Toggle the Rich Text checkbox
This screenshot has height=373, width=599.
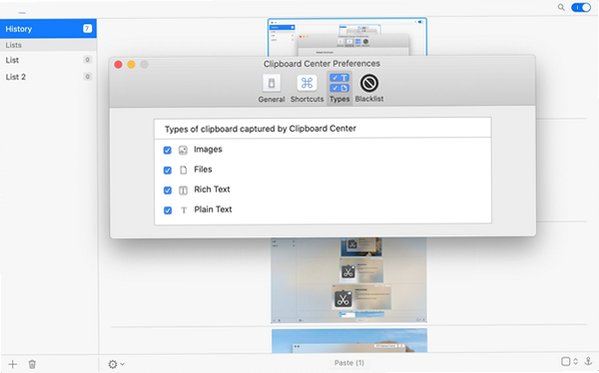pyautogui.click(x=167, y=190)
